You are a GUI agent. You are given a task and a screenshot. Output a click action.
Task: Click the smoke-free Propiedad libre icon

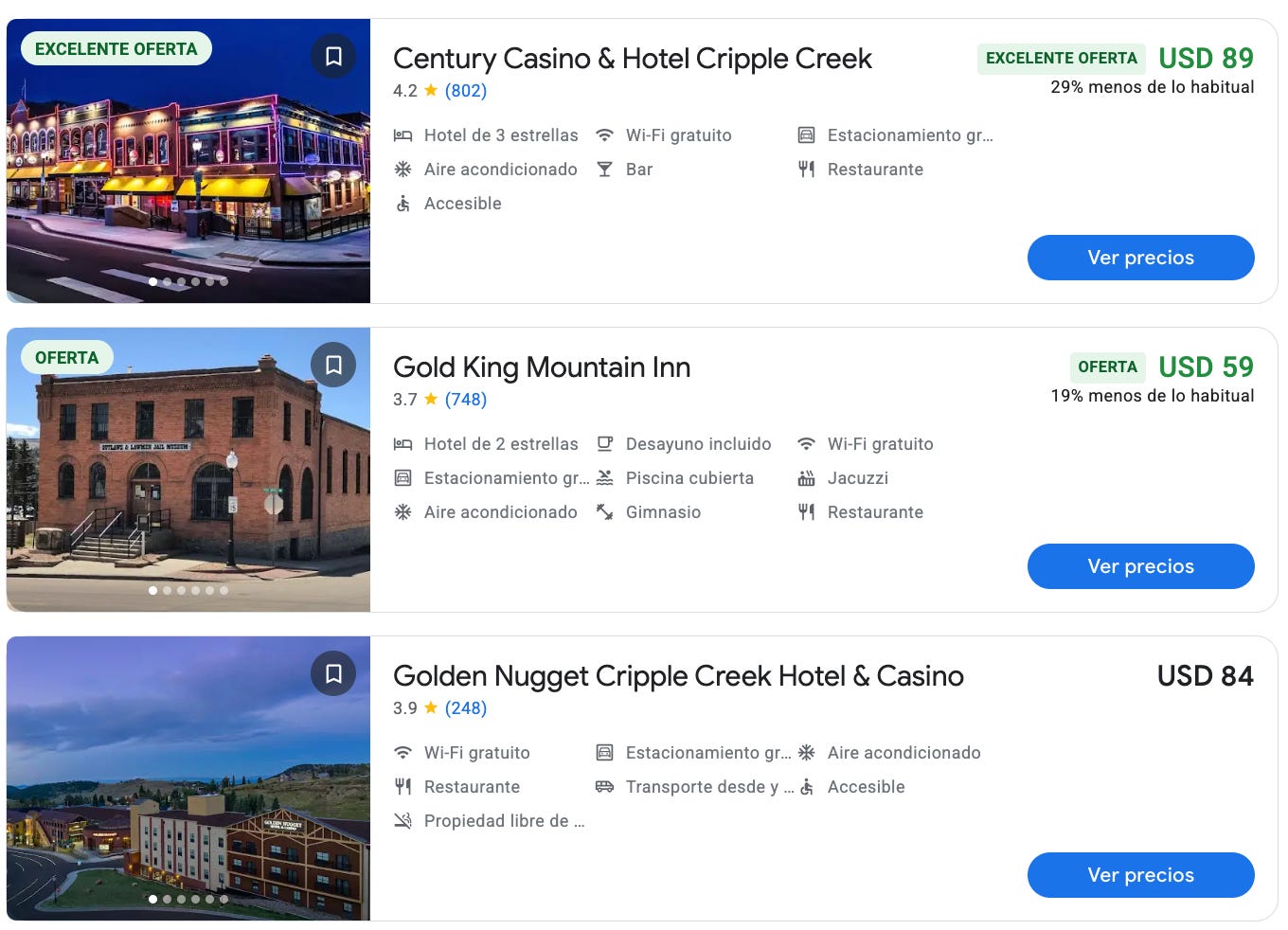402,821
